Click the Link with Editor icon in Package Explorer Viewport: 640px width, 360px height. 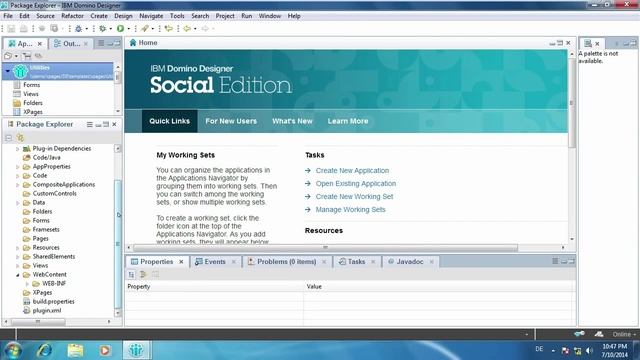pyautogui.click(x=20, y=138)
